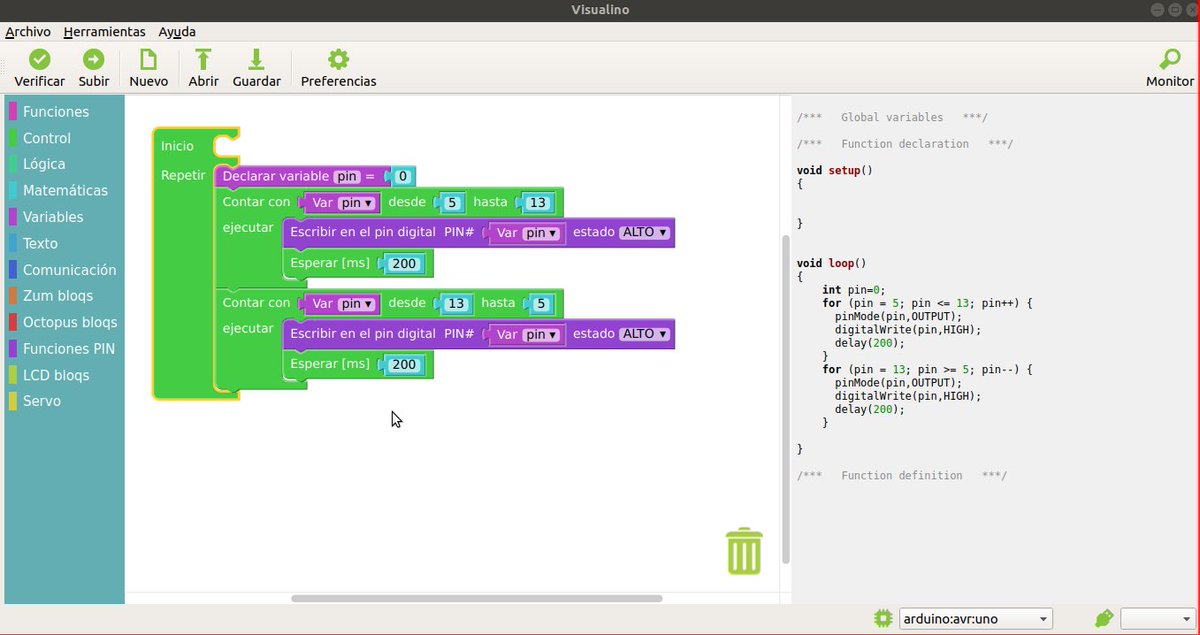Open Var pin dropdown in first Contar con
The image size is (1200, 635).
[356, 203]
